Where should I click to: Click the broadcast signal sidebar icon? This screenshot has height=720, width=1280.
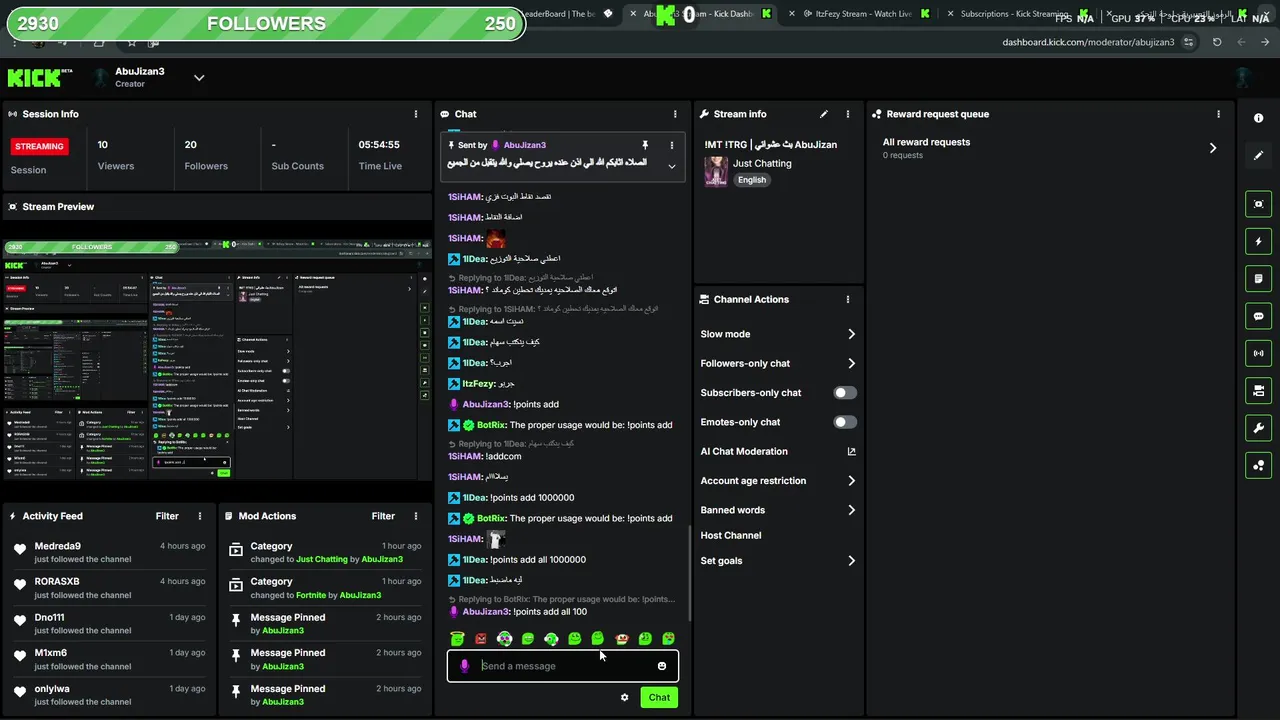[x=1258, y=353]
